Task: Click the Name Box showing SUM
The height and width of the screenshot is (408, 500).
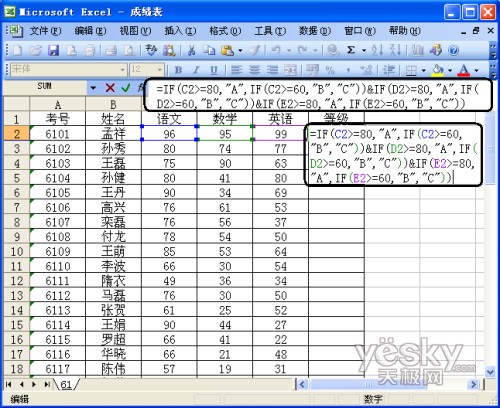Action: point(45,86)
